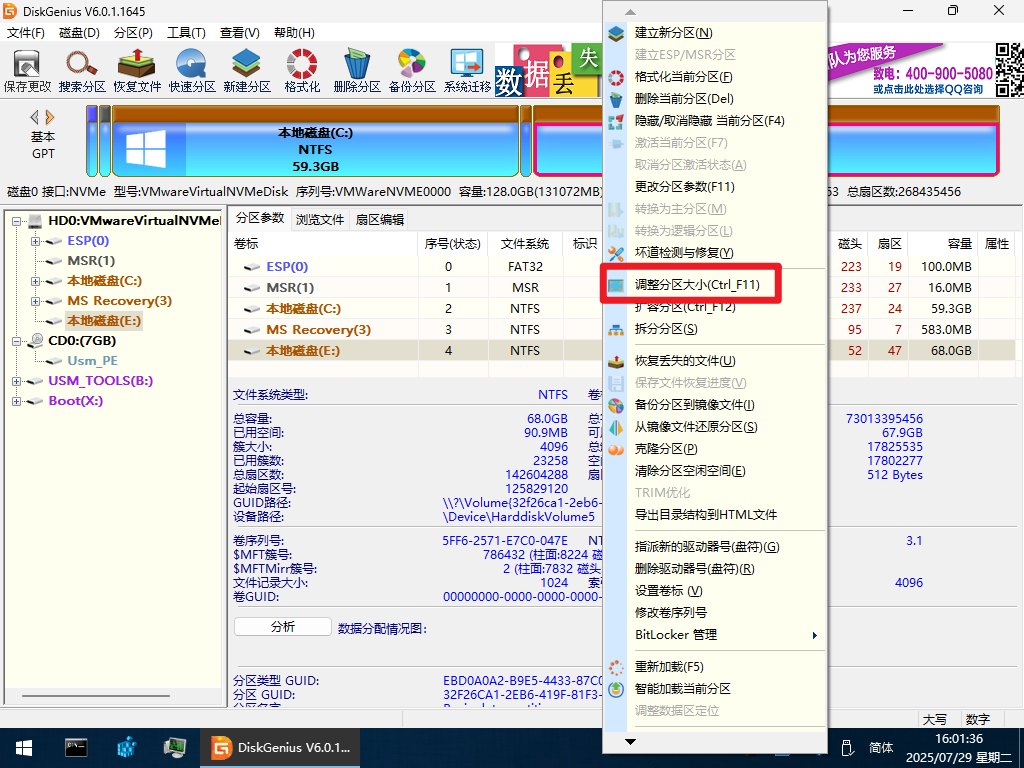The height and width of the screenshot is (768, 1024).
Task: Choose 设置卷标 (V) menu entry
Action: click(669, 591)
